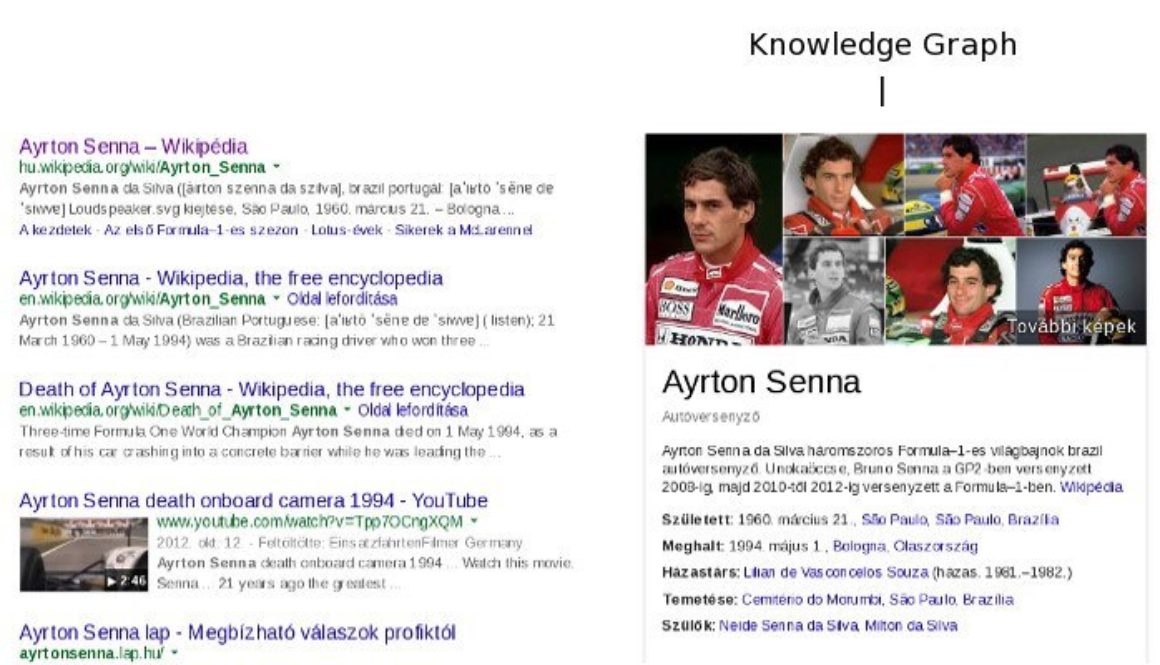Open the 'Lotus-évek' sitelink
Screen dimensions: 1160x665
click(347, 230)
